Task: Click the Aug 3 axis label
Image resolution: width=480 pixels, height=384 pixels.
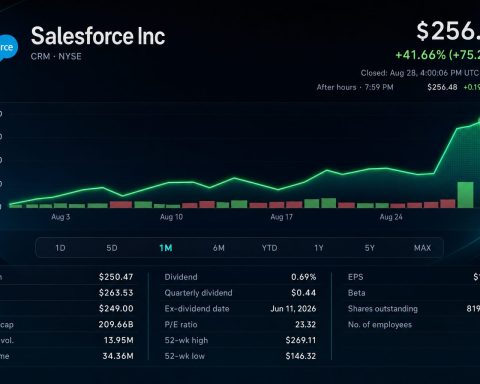Action: 61,217
